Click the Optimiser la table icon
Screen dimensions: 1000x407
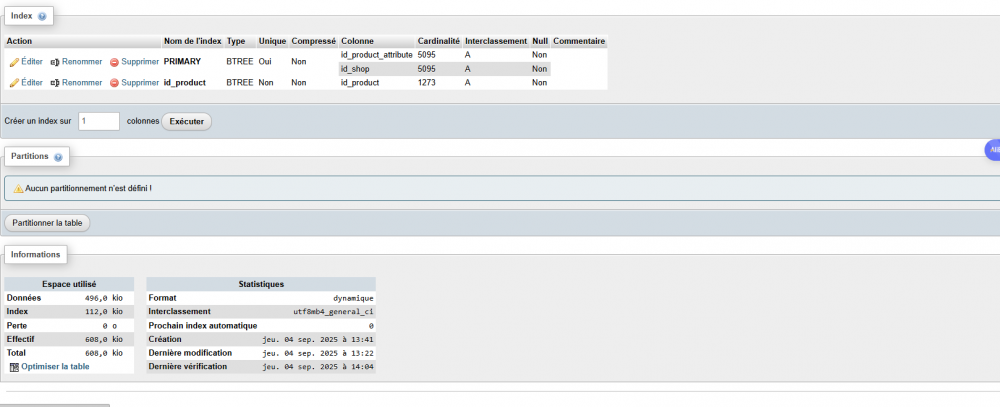15,367
